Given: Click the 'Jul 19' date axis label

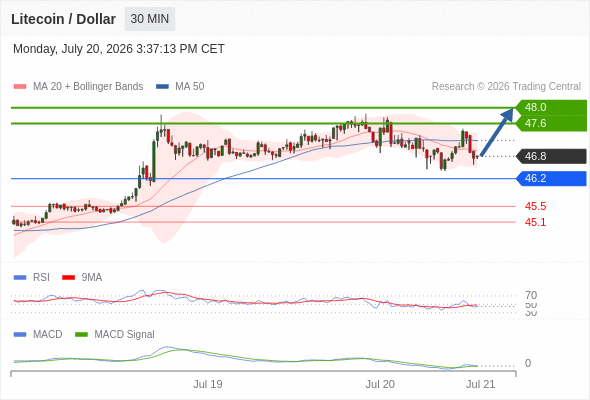Looking at the screenshot, I should tap(208, 384).
